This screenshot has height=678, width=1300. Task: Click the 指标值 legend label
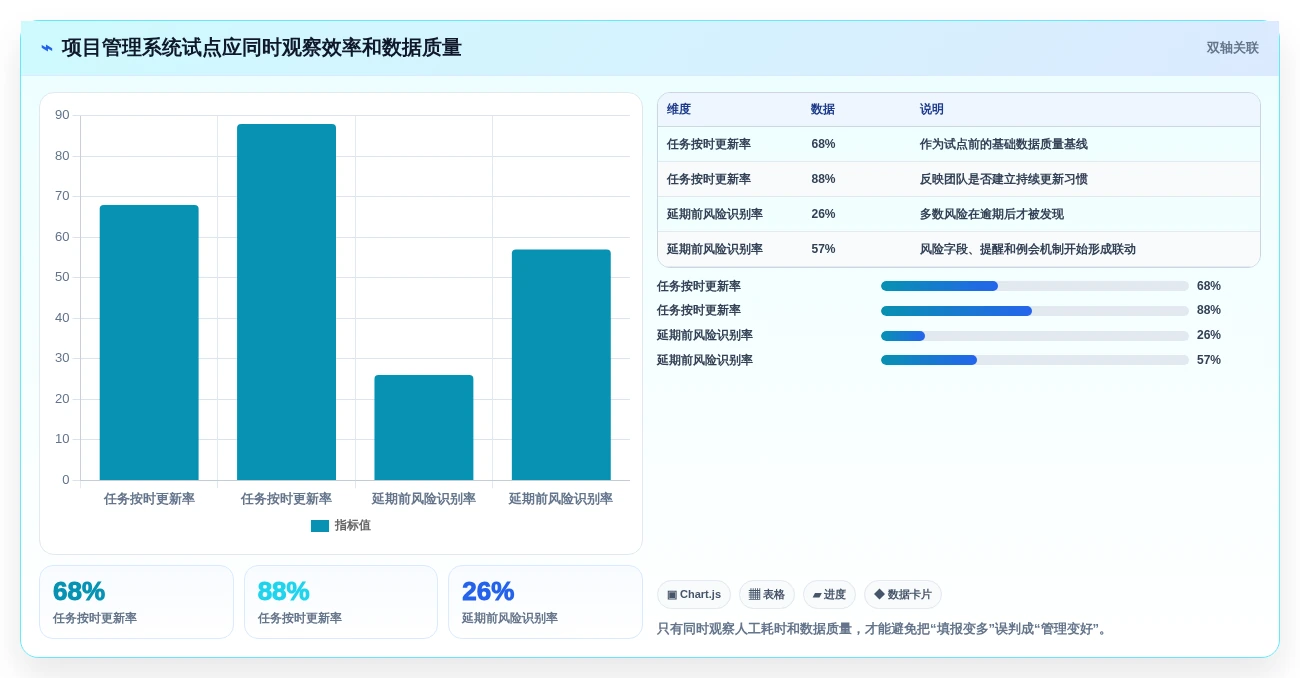[x=353, y=526]
